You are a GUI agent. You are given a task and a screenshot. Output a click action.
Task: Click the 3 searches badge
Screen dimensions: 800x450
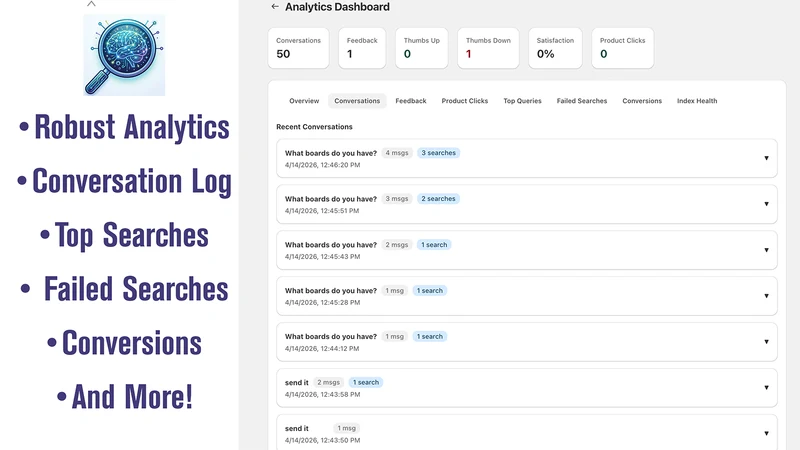(438, 153)
